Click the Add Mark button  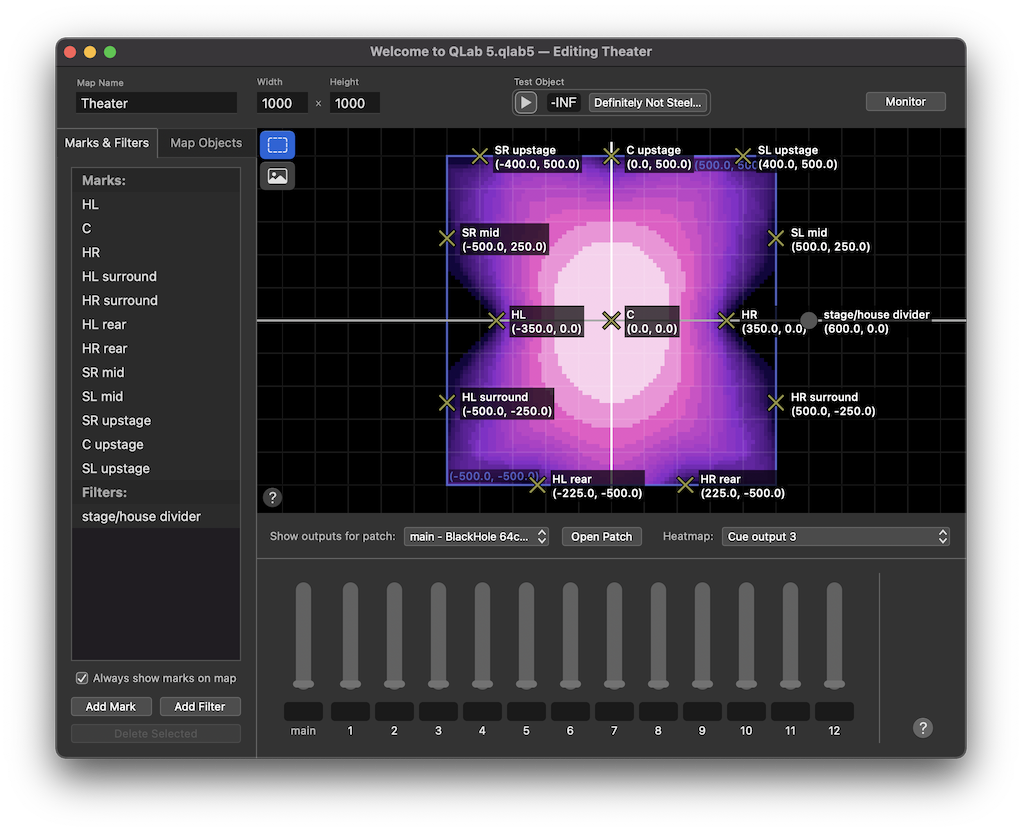pyautogui.click(x=111, y=706)
